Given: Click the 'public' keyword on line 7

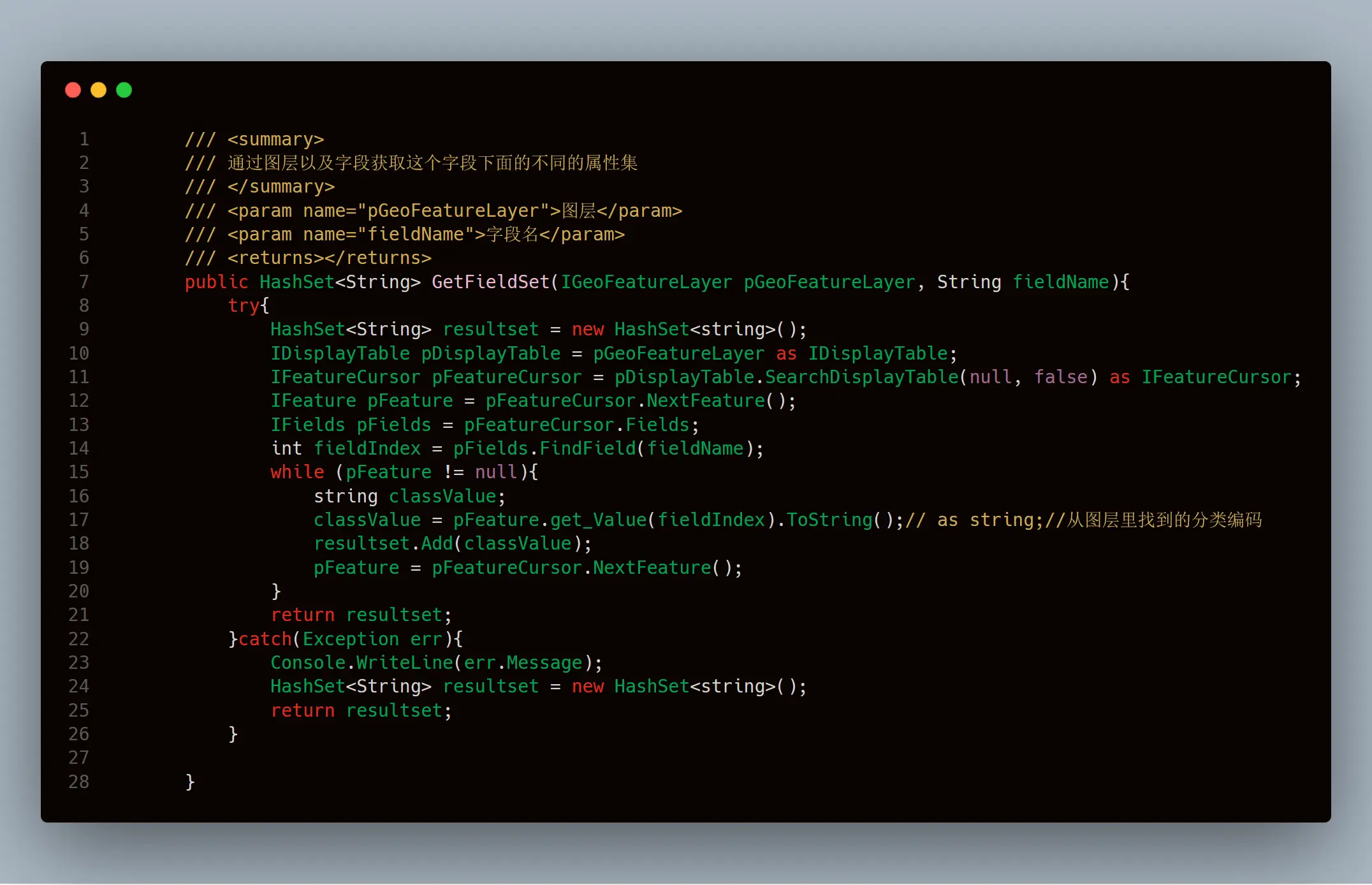Looking at the screenshot, I should [x=216, y=282].
